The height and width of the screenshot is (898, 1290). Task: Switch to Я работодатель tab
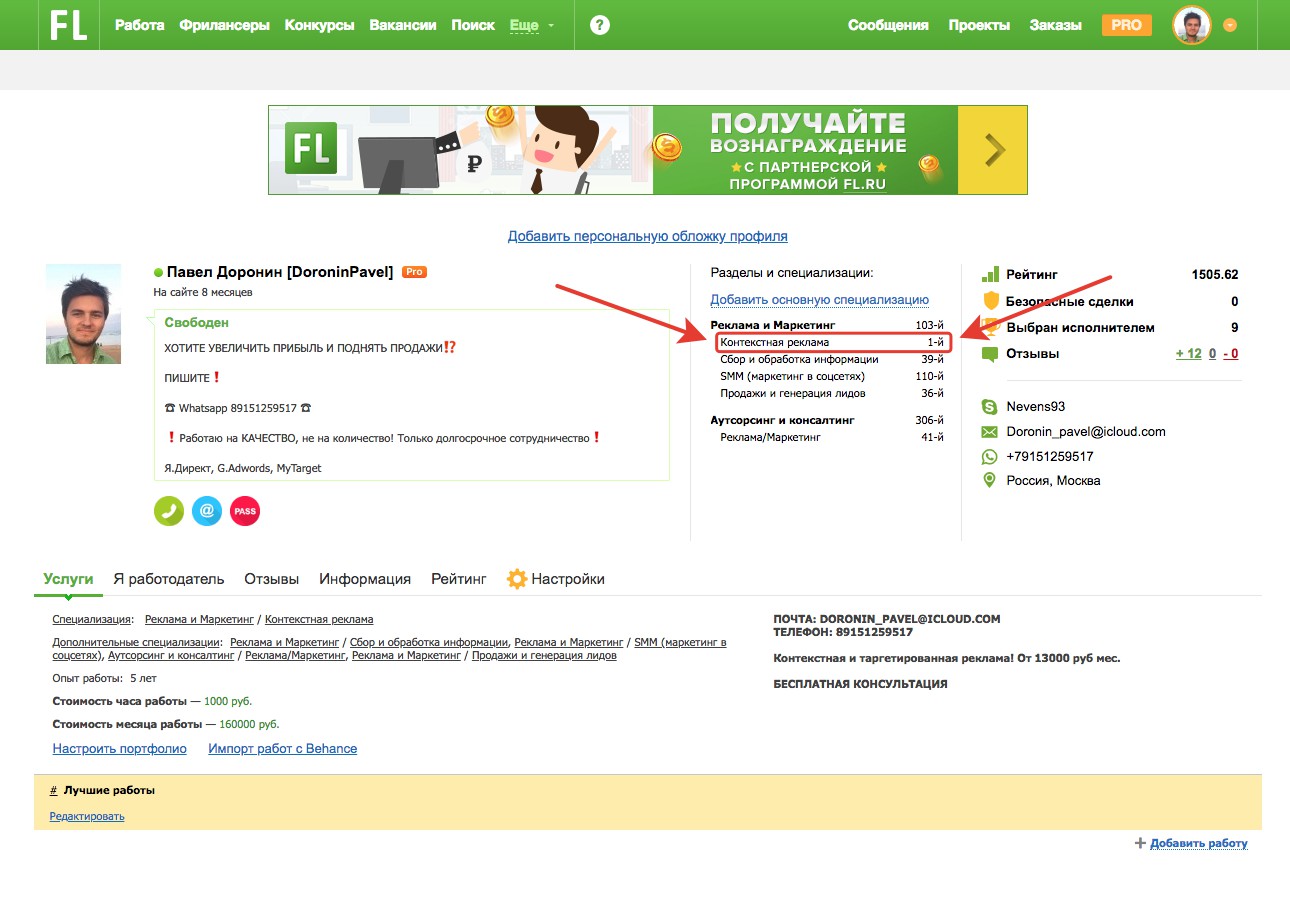point(168,579)
